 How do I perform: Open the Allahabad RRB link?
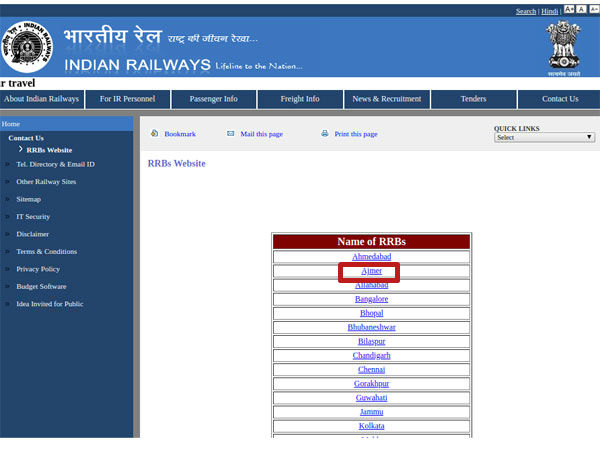pos(372,285)
